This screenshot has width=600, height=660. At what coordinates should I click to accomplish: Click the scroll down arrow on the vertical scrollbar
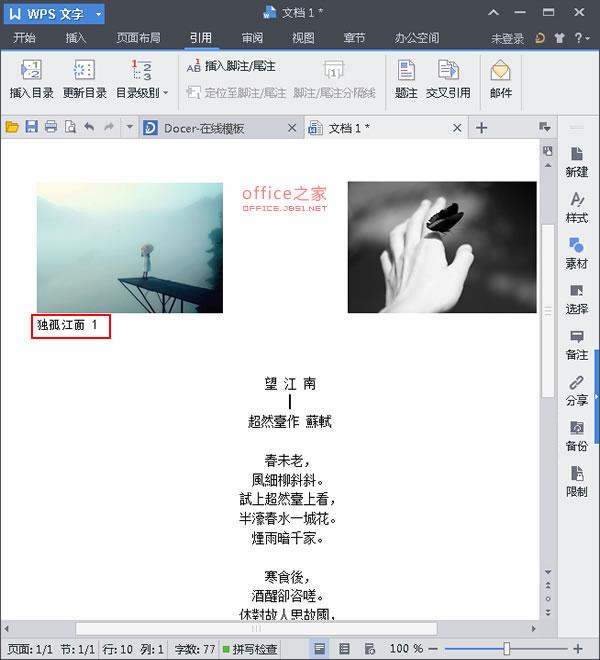point(548,572)
